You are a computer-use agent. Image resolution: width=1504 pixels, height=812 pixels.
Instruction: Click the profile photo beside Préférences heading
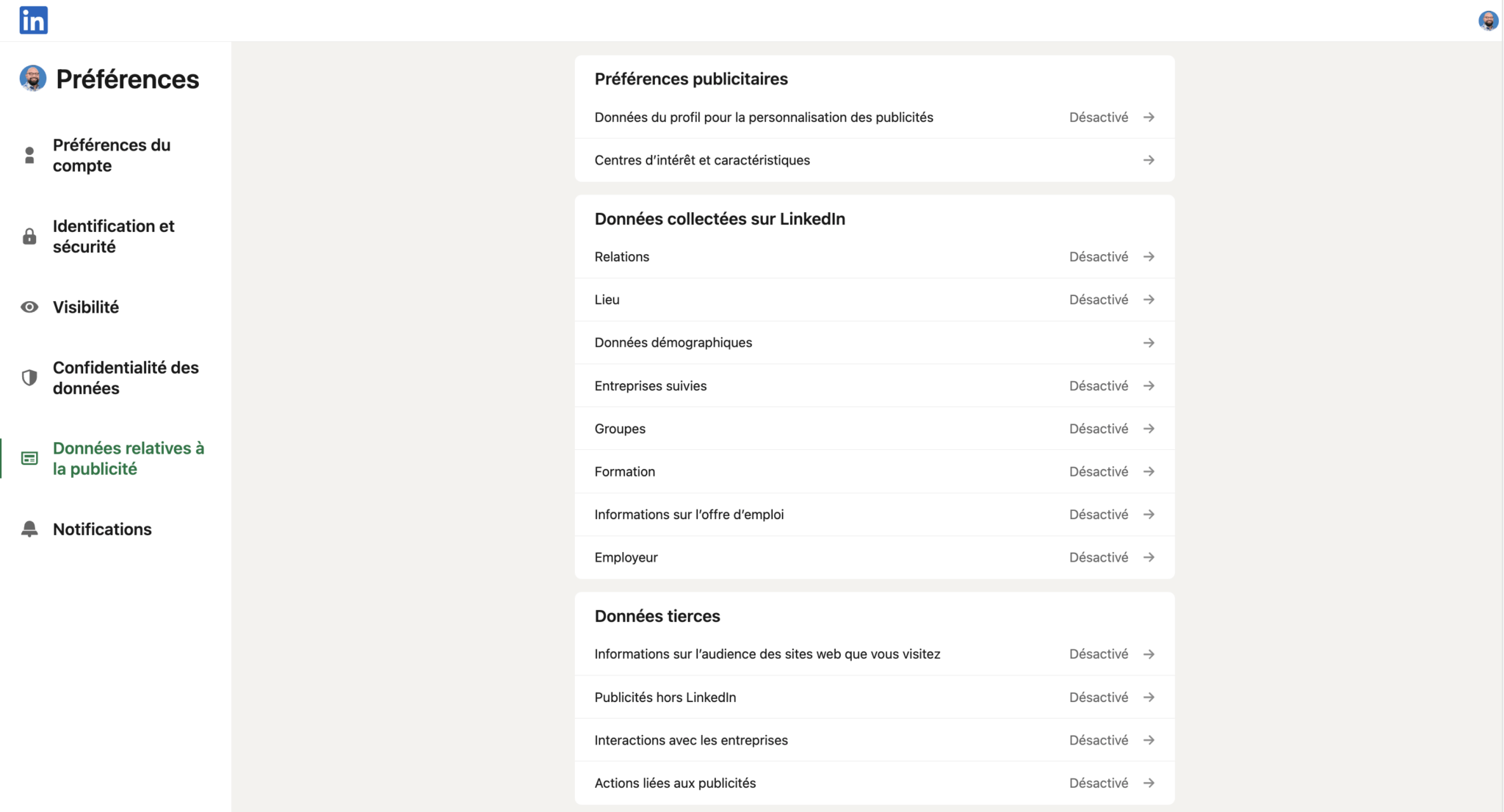coord(33,78)
